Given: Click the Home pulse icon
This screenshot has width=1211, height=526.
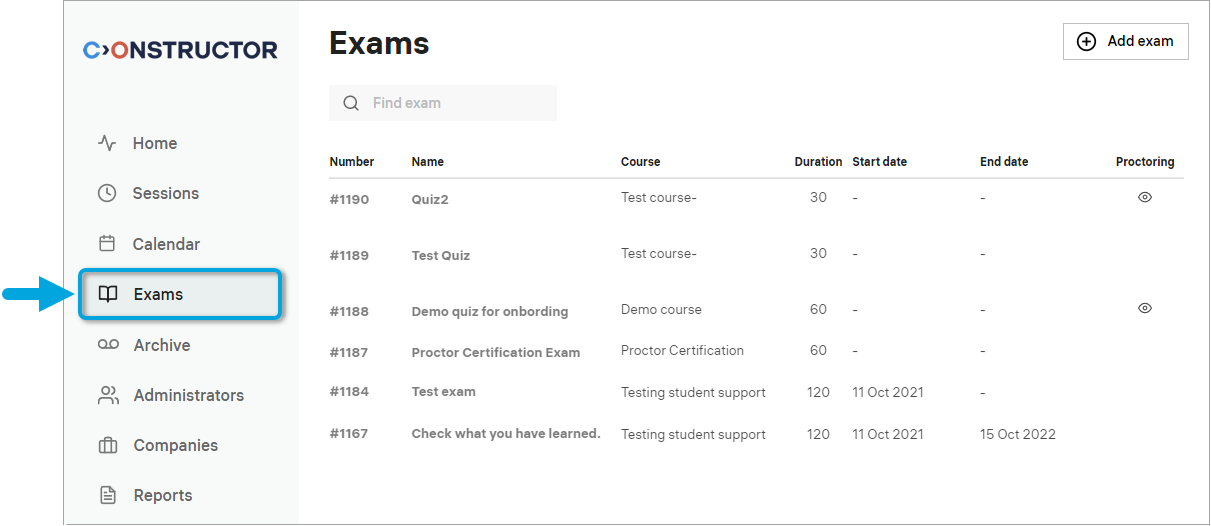Looking at the screenshot, I should pos(107,143).
